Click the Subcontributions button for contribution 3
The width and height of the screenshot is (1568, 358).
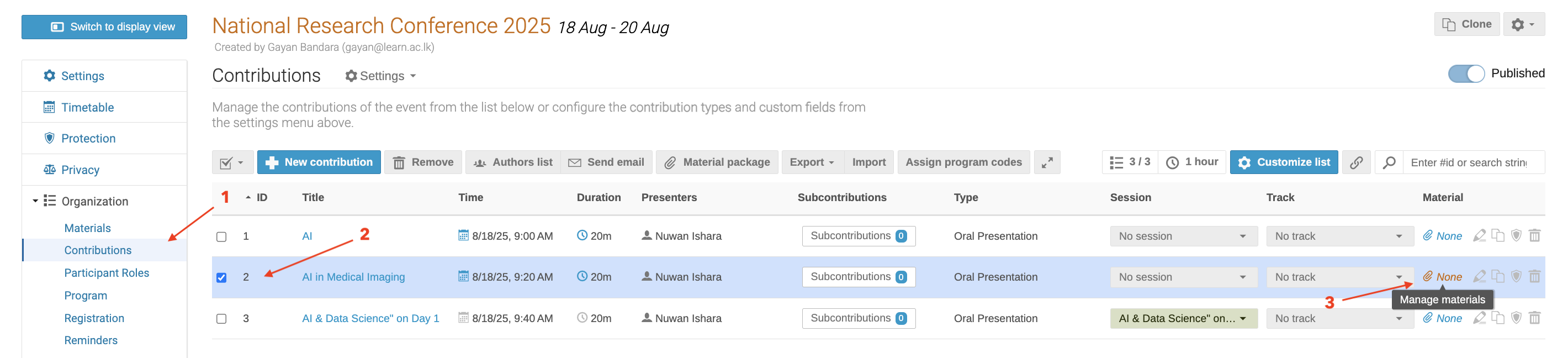[859, 318]
